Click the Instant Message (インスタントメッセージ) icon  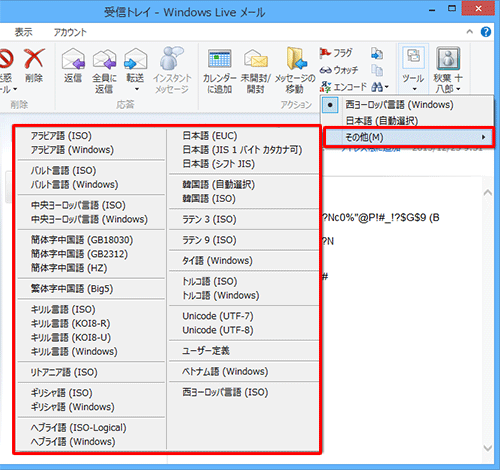172,59
